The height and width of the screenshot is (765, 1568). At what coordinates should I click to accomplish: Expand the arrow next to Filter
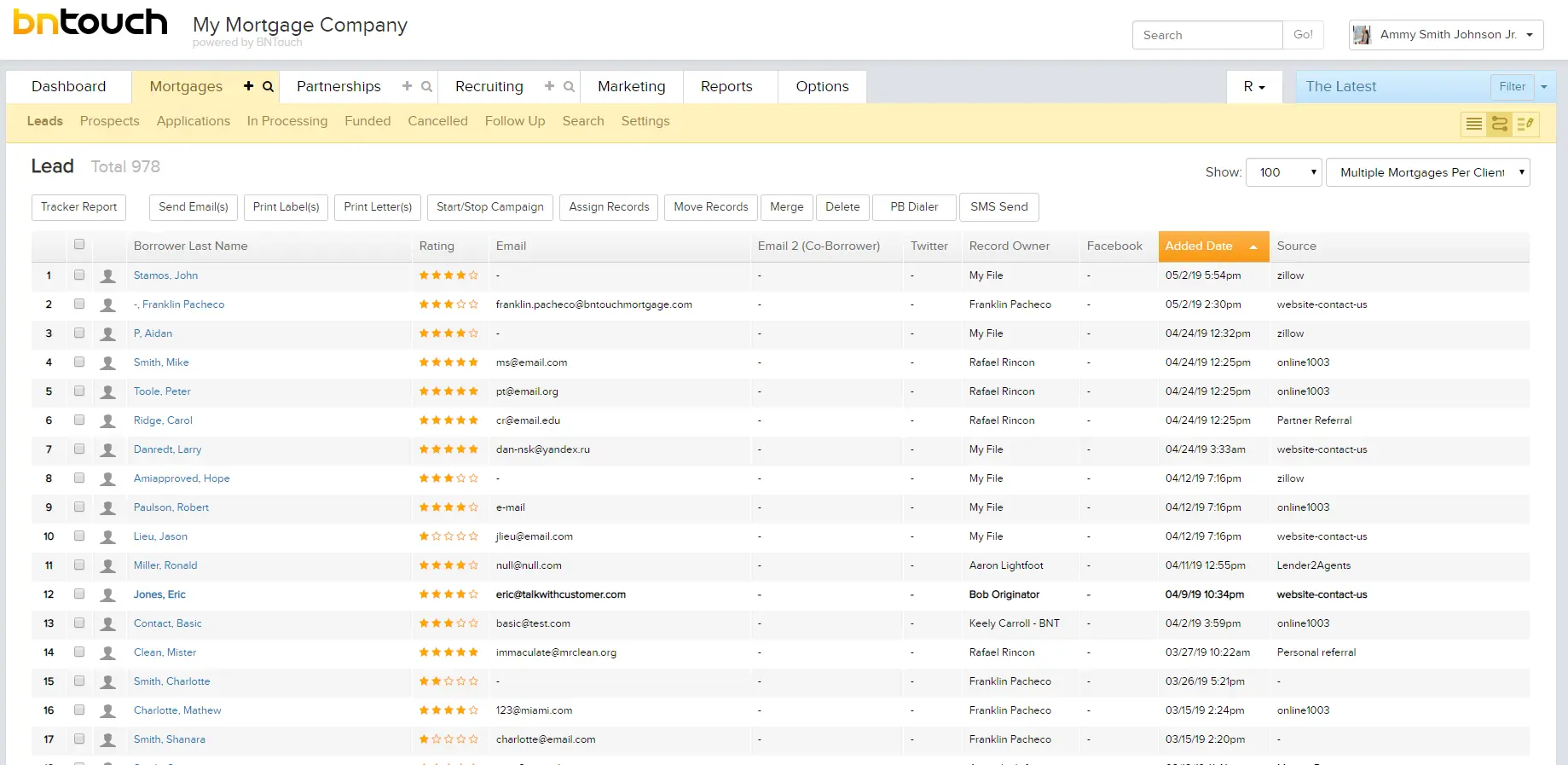(1544, 86)
